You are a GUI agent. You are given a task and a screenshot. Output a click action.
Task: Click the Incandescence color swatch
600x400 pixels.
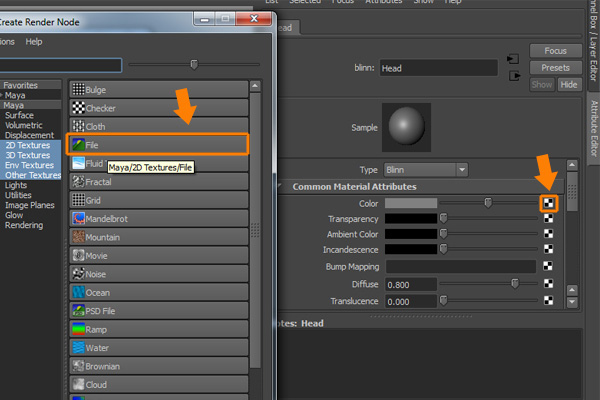point(411,250)
